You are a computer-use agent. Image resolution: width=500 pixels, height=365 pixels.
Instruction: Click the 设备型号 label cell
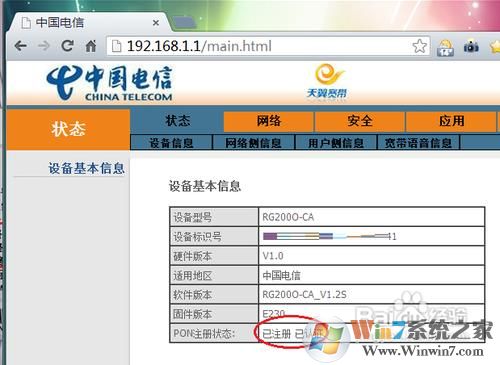point(214,217)
